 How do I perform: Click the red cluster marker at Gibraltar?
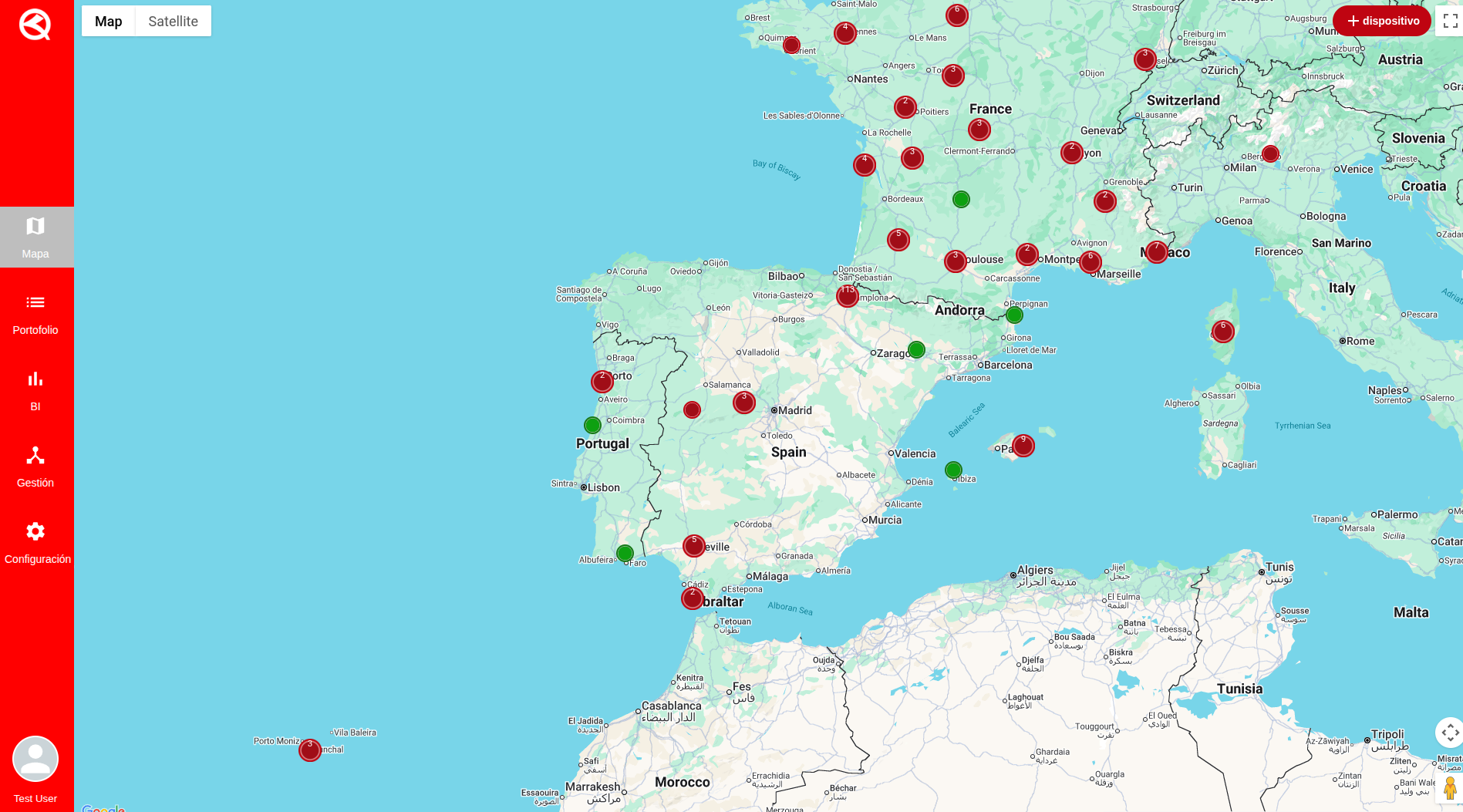point(693,598)
